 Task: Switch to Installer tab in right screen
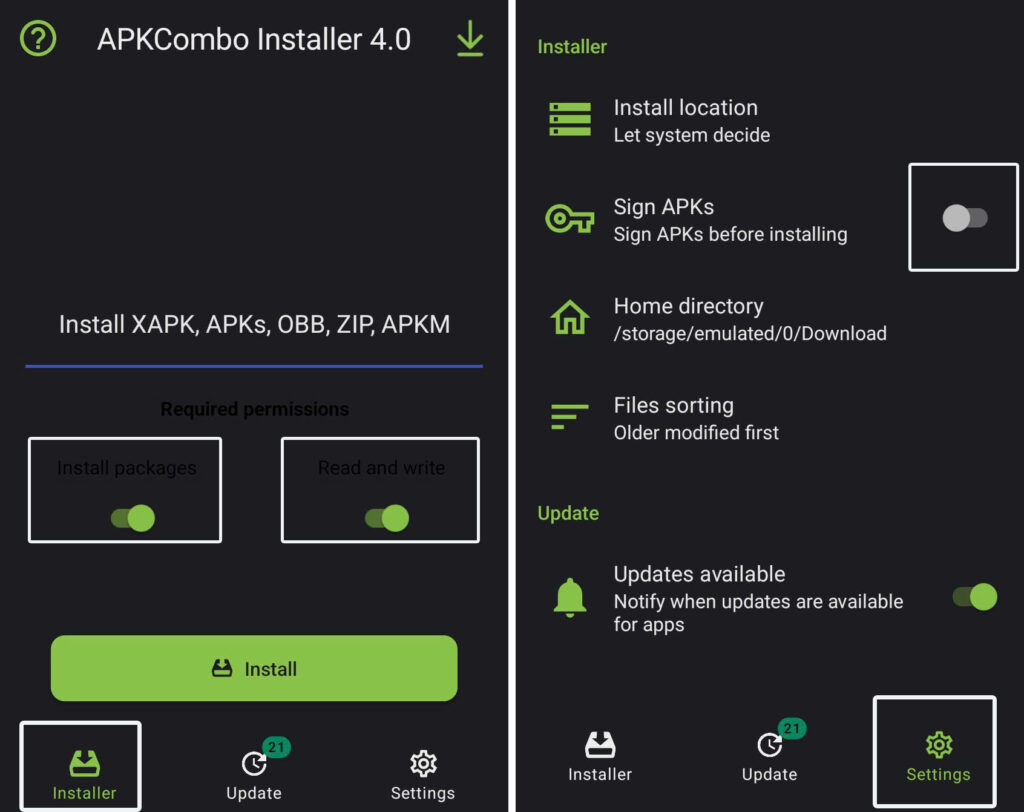600,756
